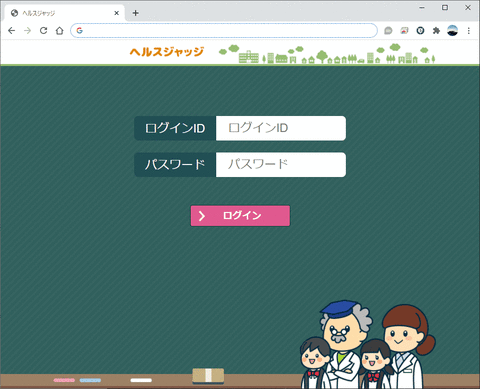
Task: Click the browser back arrow
Action: [x=11, y=31]
